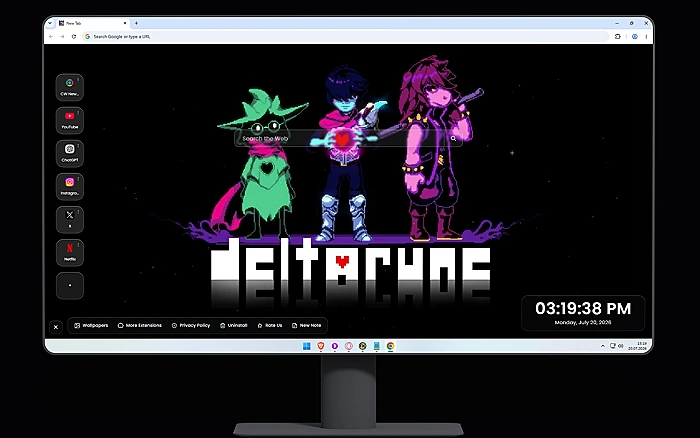Open the YouTube shortcut tile
700x438 pixels.
(x=70, y=120)
